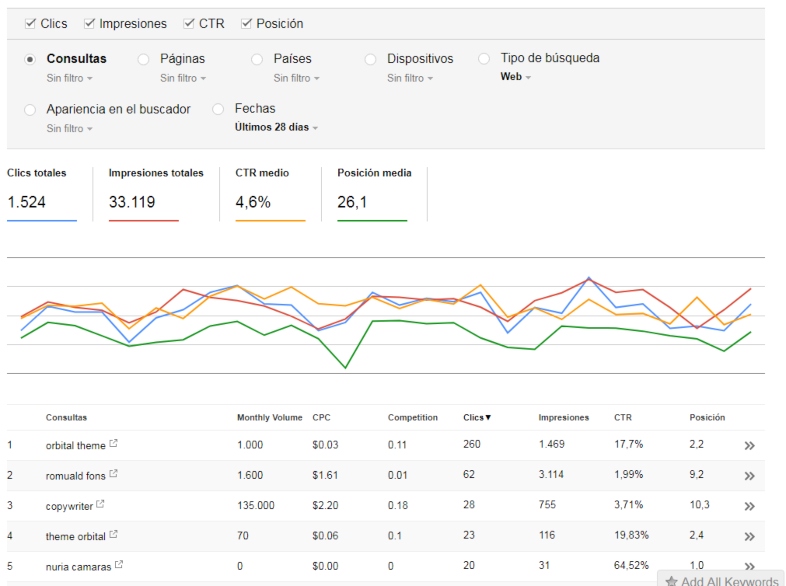Sort table by Monthly Volume header
Screen dimensions: 786x586
(270, 418)
